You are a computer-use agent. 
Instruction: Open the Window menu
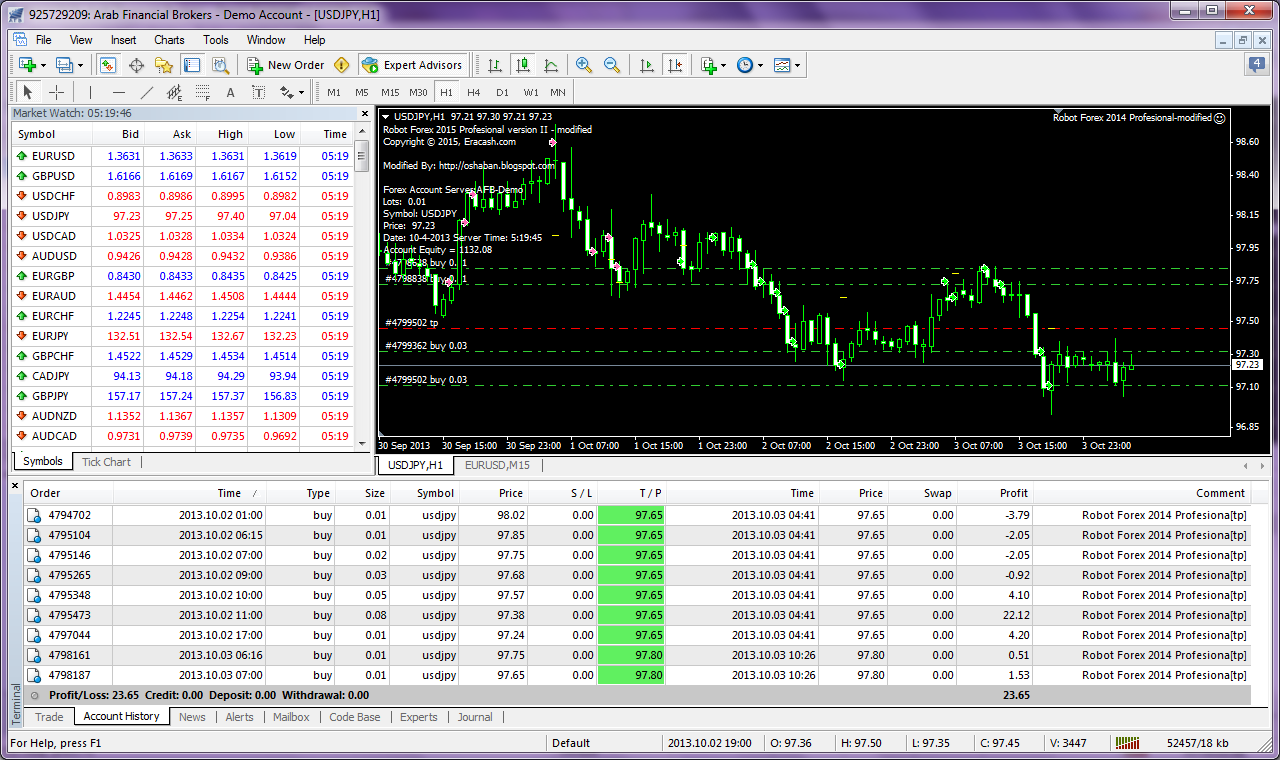pos(266,40)
